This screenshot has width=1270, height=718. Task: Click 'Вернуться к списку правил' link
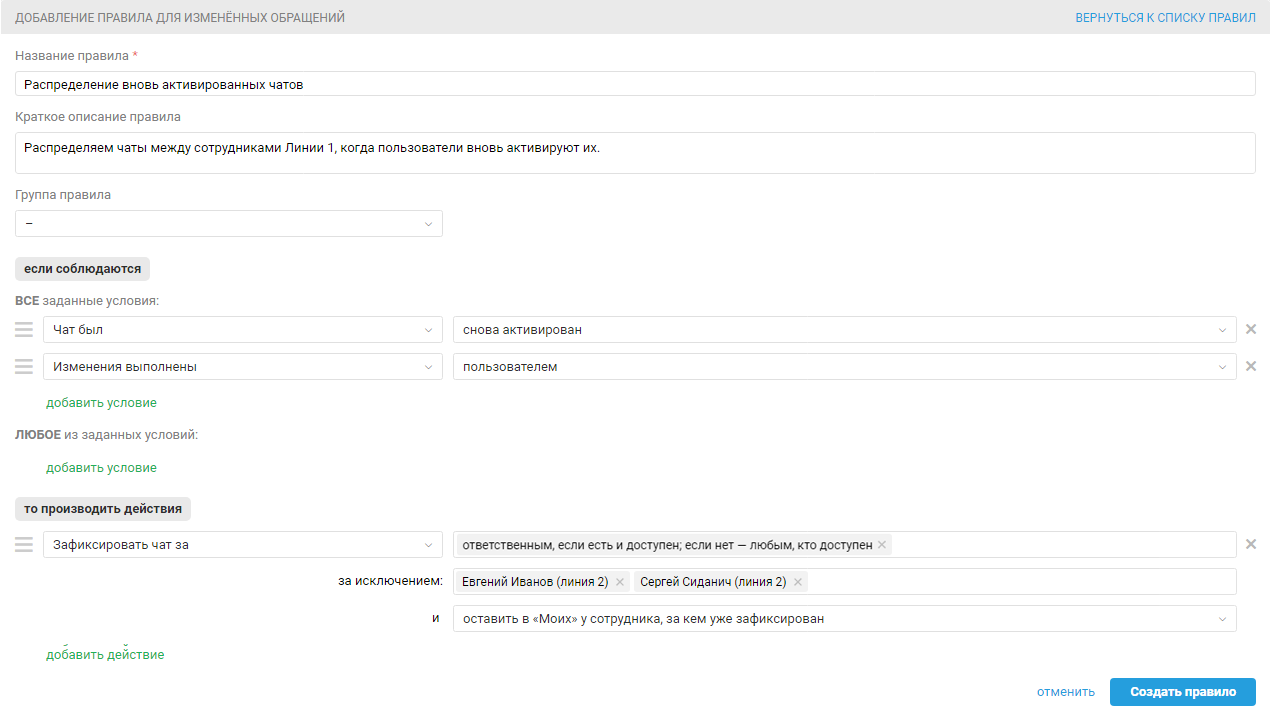[1165, 18]
